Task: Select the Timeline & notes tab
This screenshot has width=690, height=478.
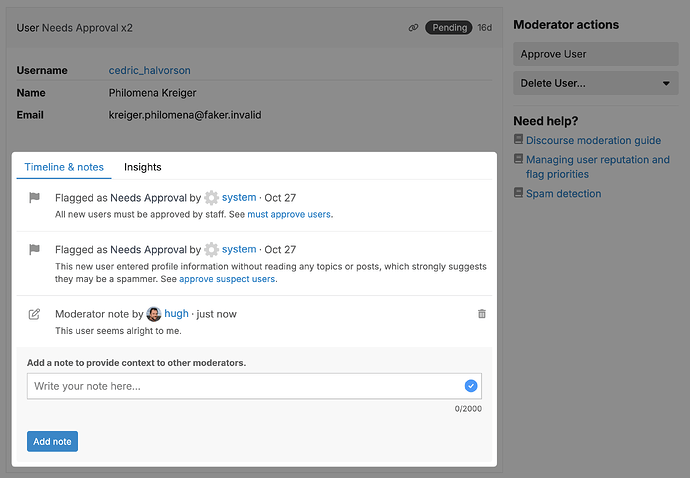Action: tap(64, 167)
